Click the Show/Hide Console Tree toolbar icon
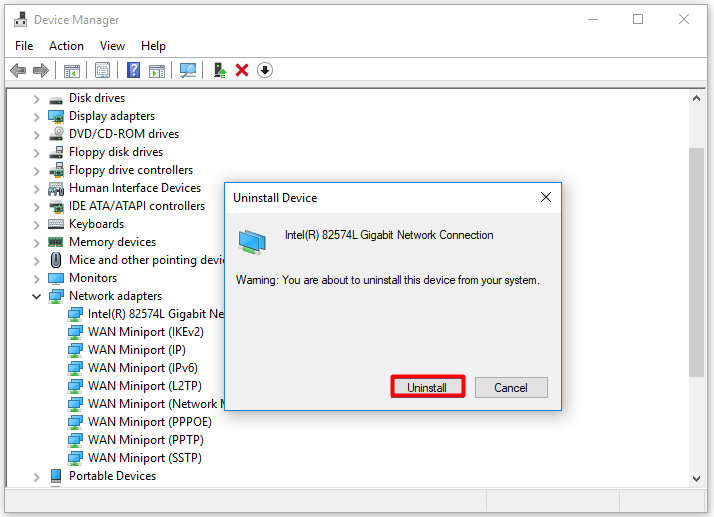714x517 pixels. click(x=71, y=71)
